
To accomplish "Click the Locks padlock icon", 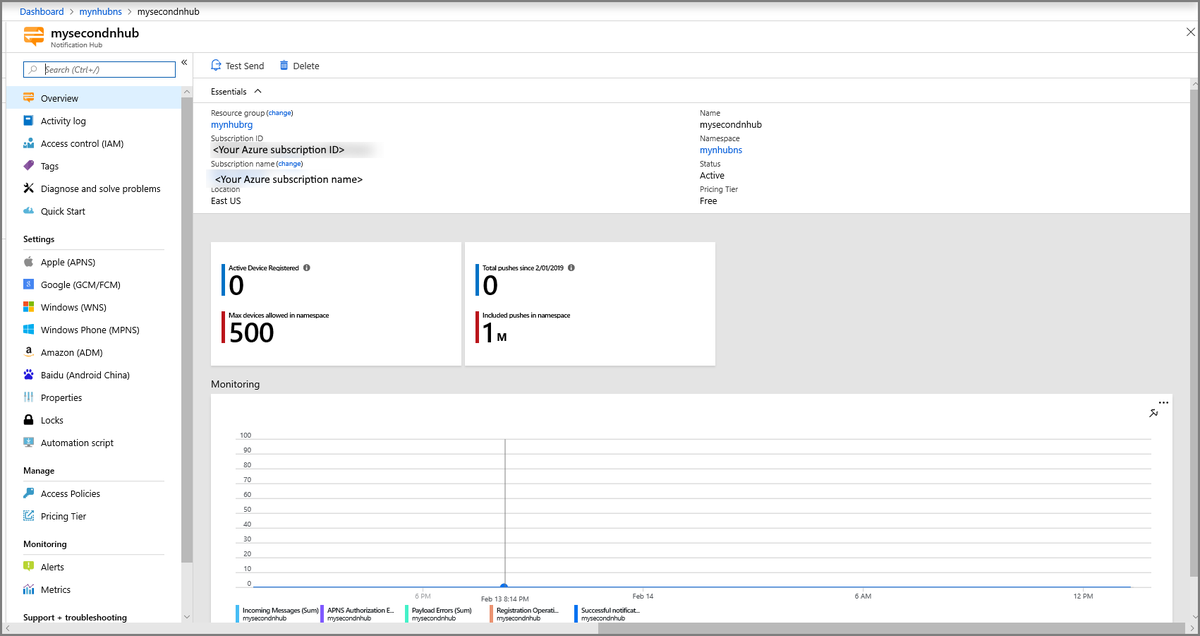I will click(29, 420).
